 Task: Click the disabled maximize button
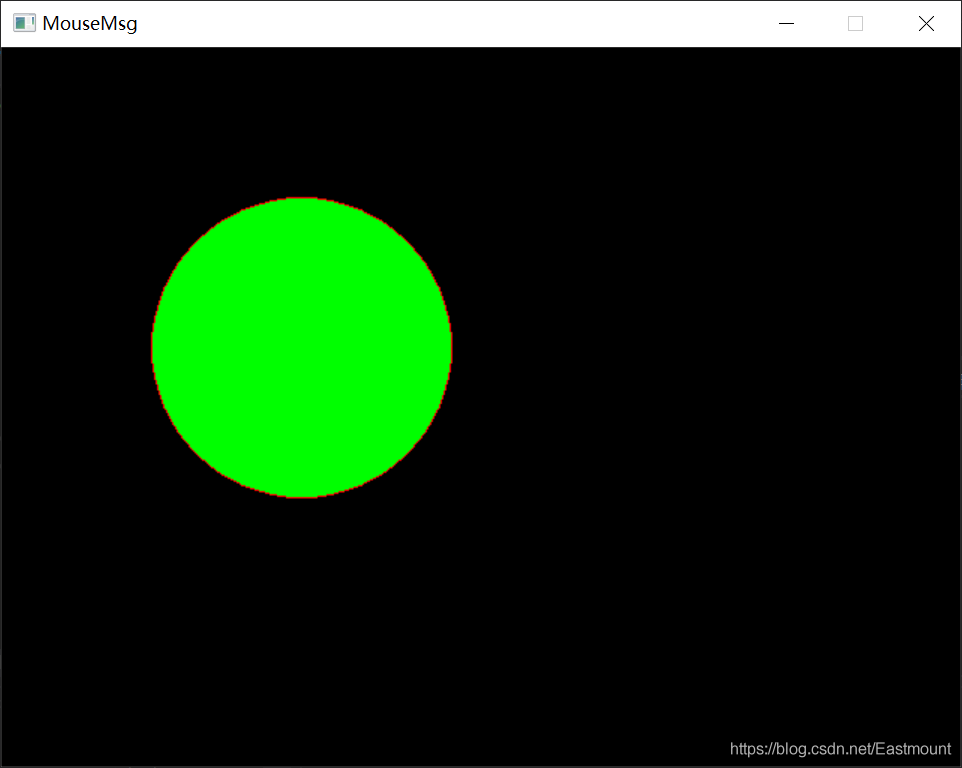[x=855, y=24]
